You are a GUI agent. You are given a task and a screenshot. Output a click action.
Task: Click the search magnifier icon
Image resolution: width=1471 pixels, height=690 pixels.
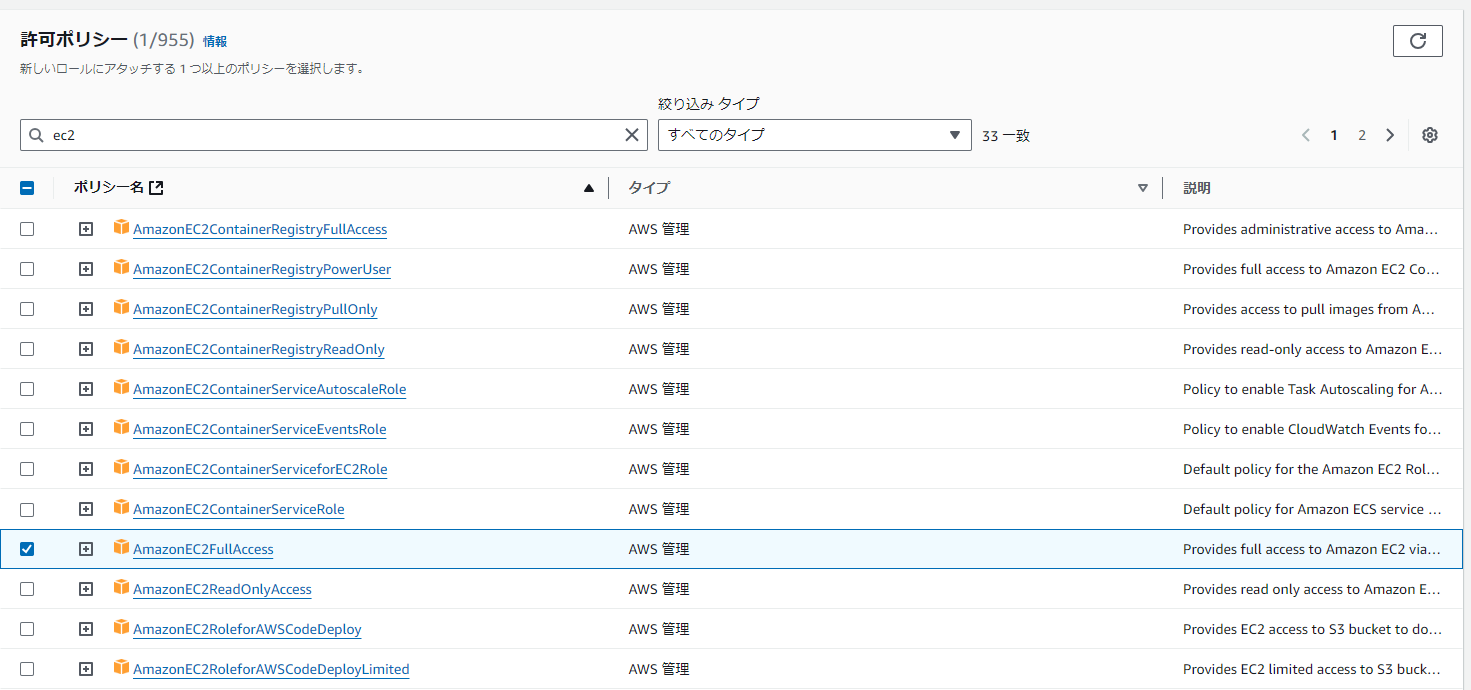[36, 135]
